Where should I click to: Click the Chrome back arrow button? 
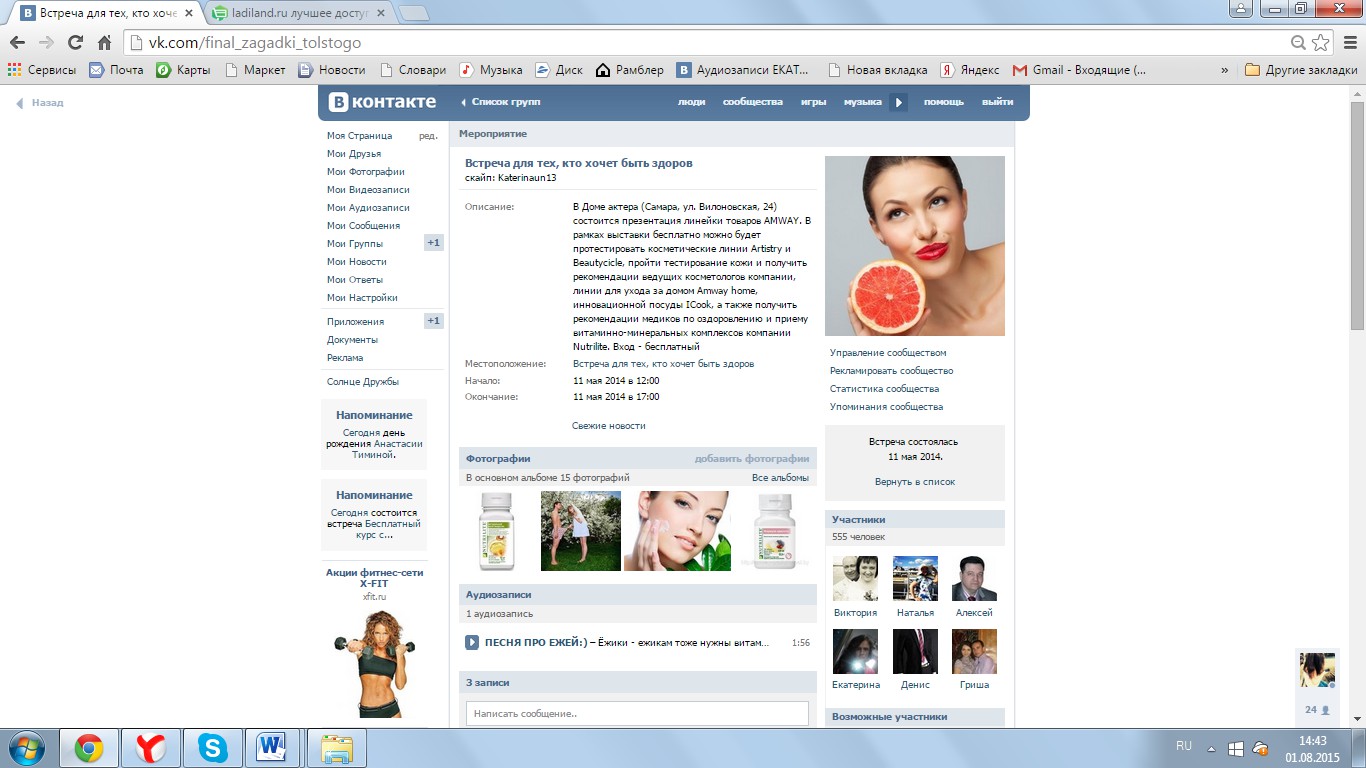pyautogui.click(x=17, y=43)
